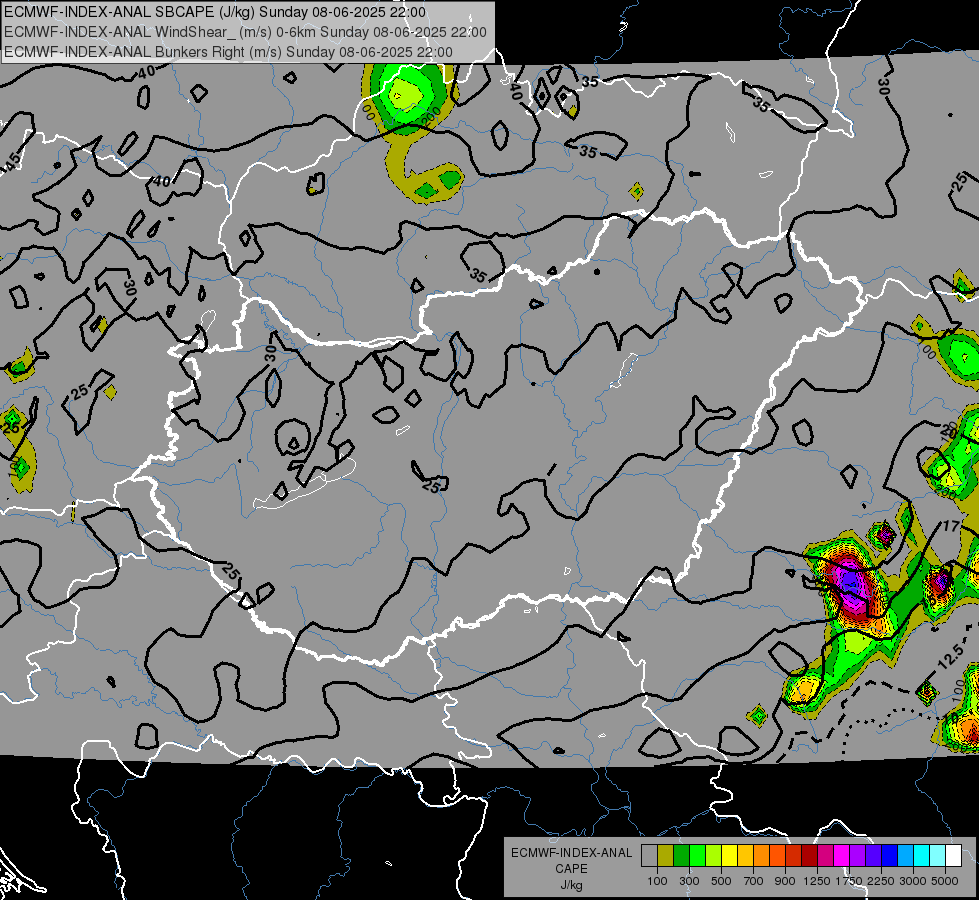
Task: Click the 1250 value in the legend
Action: 817,881
